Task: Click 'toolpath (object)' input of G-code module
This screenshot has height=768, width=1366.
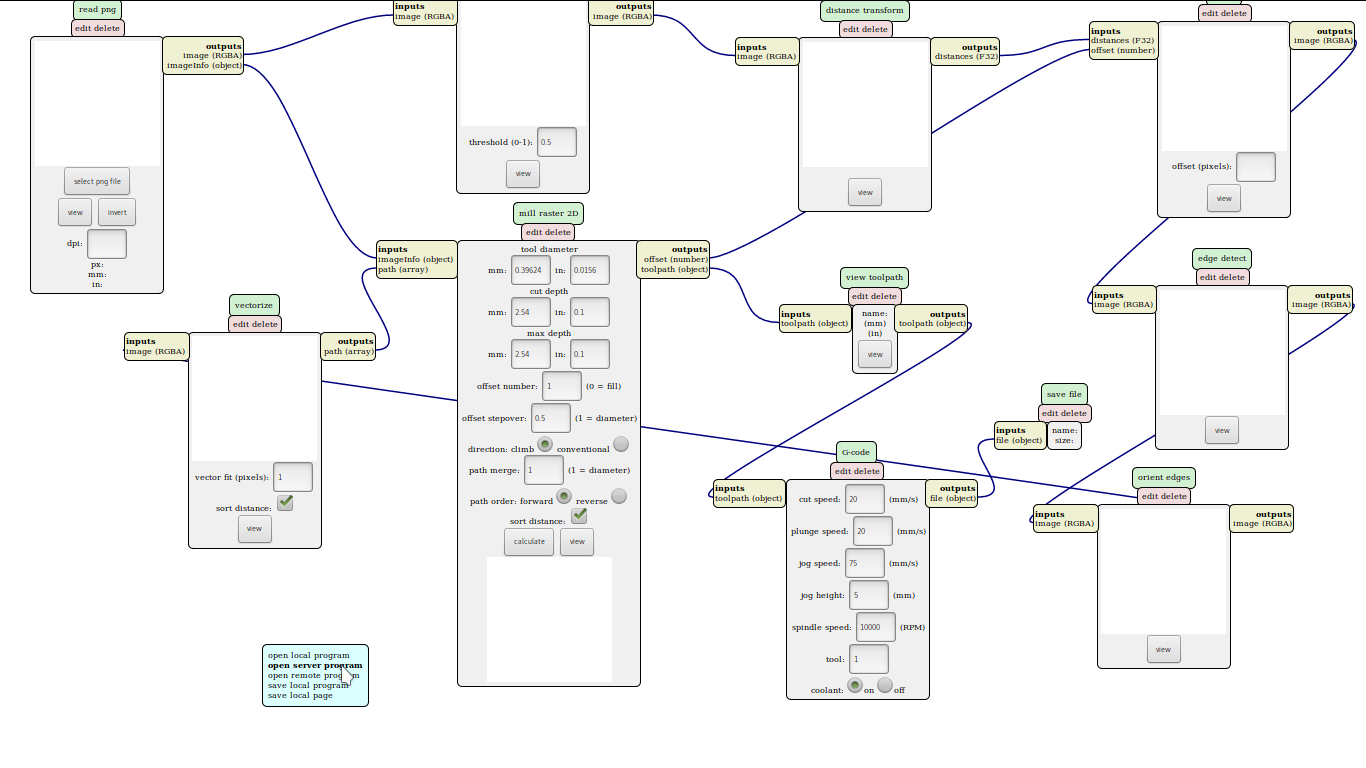Action: pos(748,498)
